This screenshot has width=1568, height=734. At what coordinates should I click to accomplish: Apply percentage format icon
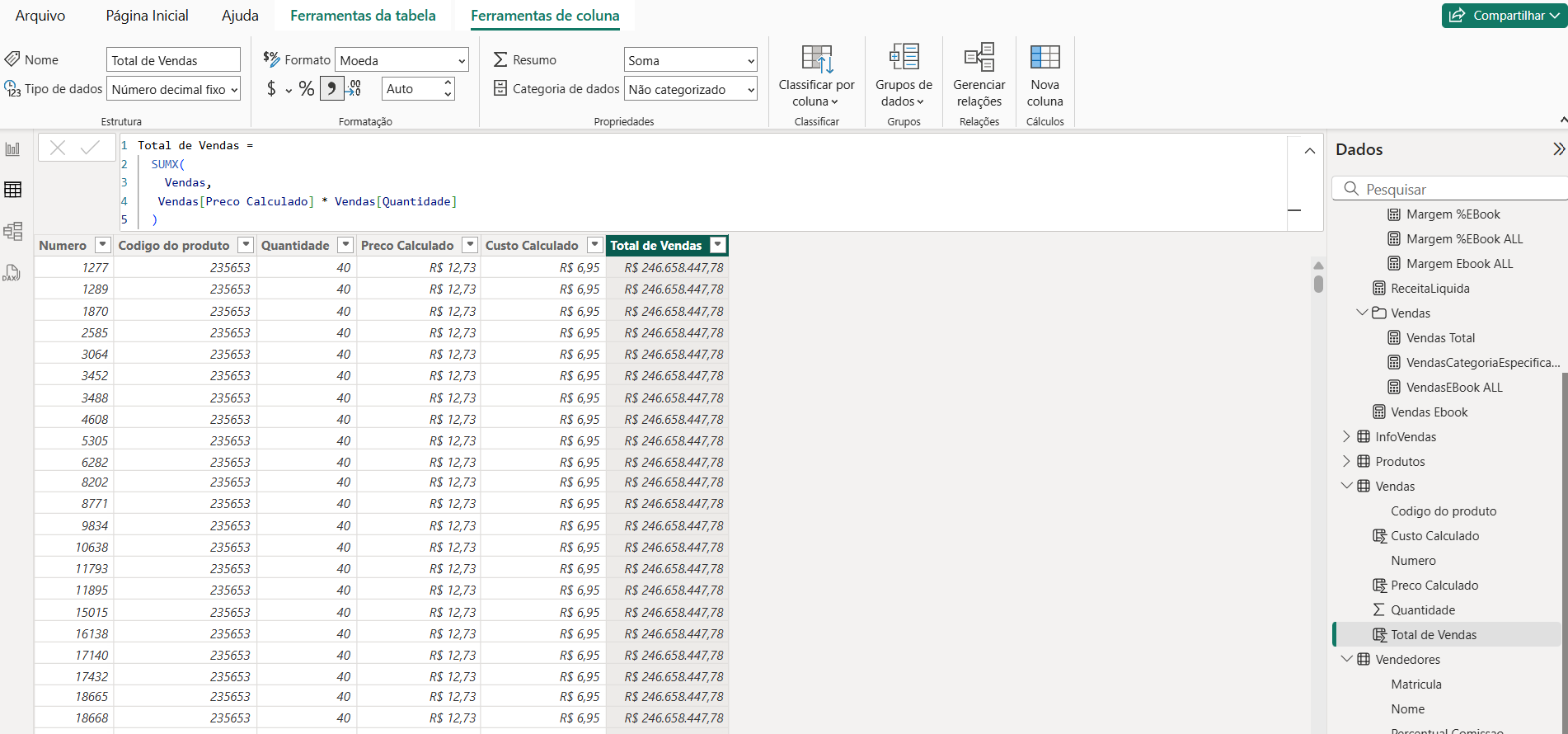[307, 88]
